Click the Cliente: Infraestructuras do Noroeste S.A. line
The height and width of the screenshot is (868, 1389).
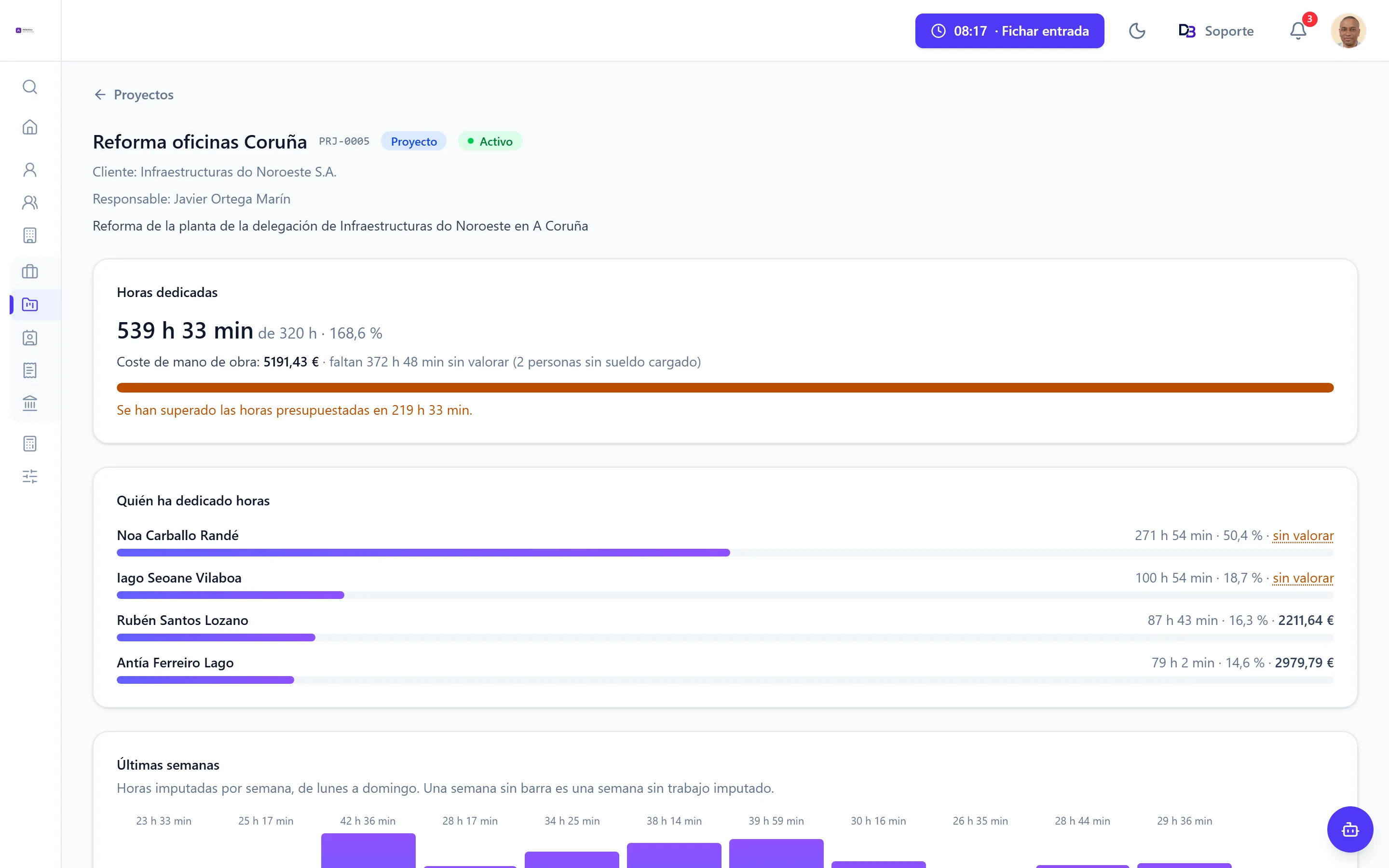(215, 172)
